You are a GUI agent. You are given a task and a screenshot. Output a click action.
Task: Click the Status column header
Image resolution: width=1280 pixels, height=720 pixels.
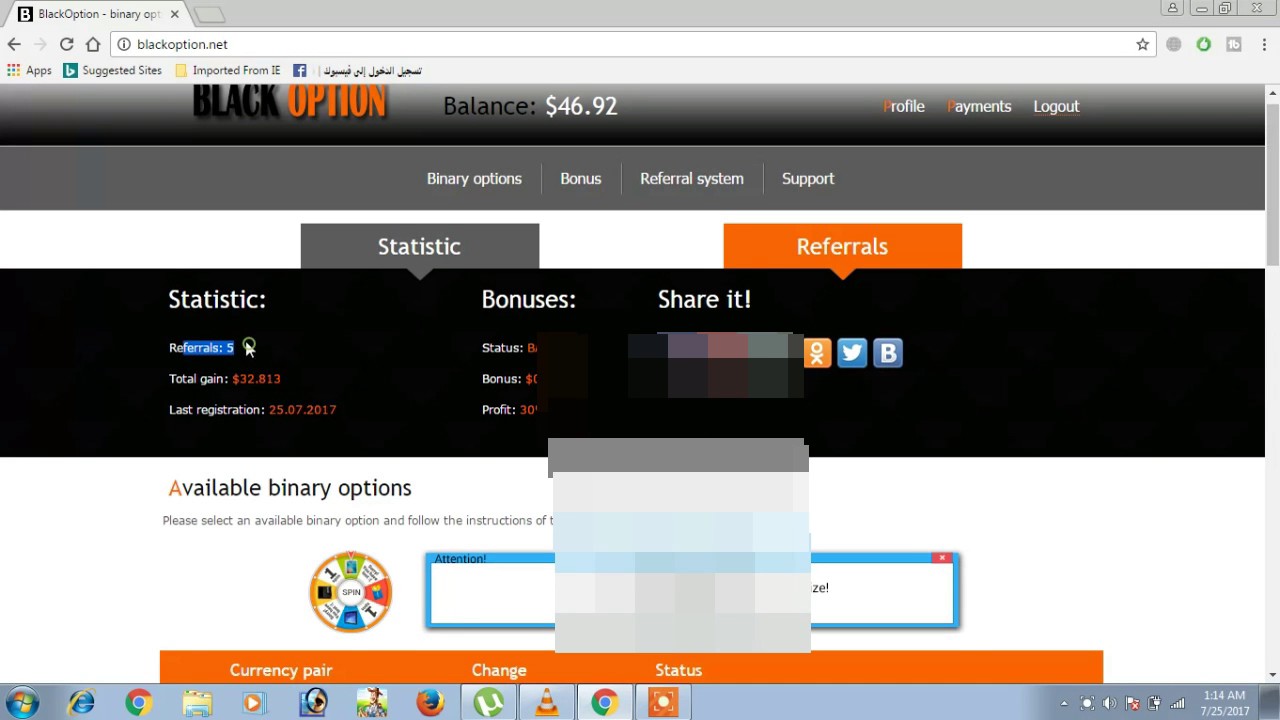[x=678, y=670]
